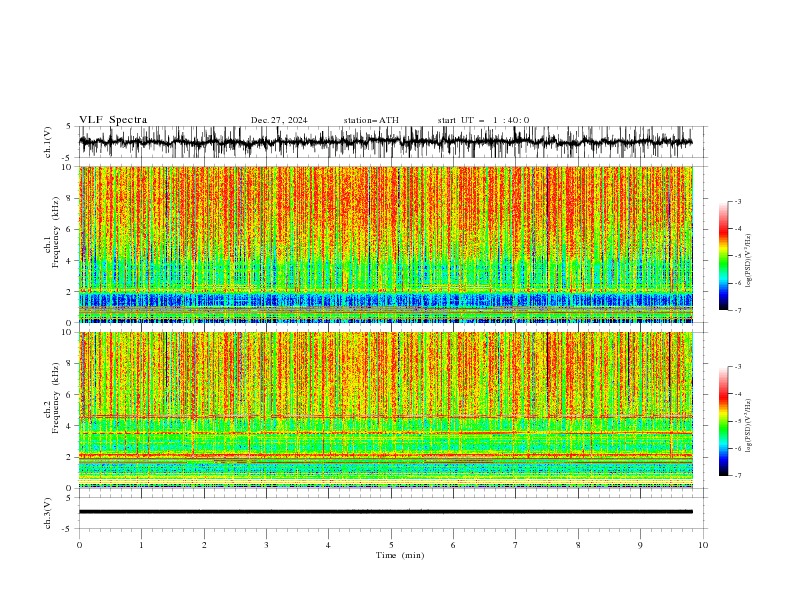This screenshot has width=792, height=612.
Task: Select the ch.2 "Frequency (kHz)" axis label
Action: [x=55, y=398]
